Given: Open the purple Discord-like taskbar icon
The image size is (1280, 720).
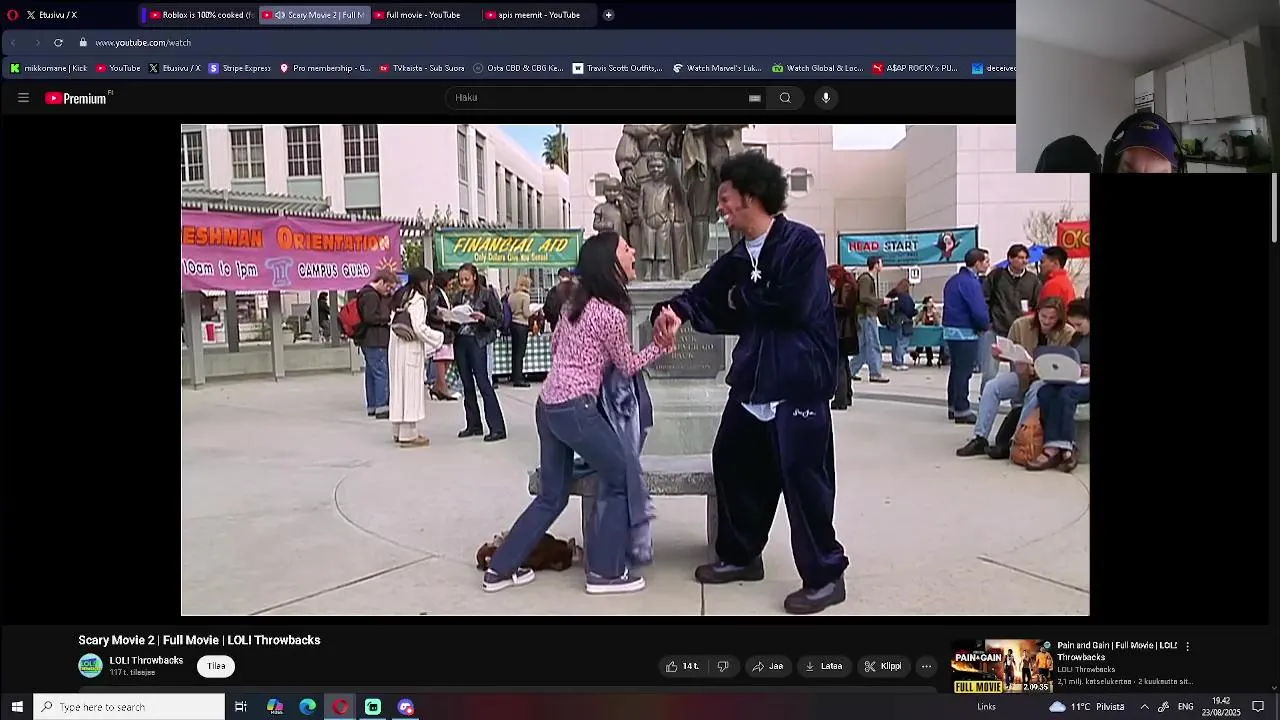Looking at the screenshot, I should coord(405,707).
